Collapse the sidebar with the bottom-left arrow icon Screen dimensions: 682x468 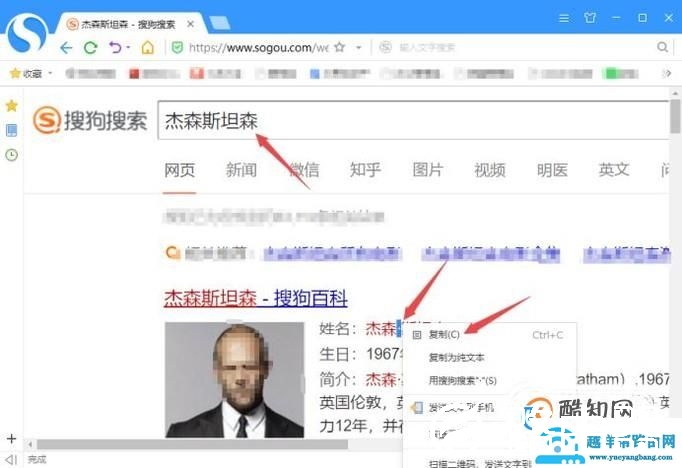(x=12, y=459)
